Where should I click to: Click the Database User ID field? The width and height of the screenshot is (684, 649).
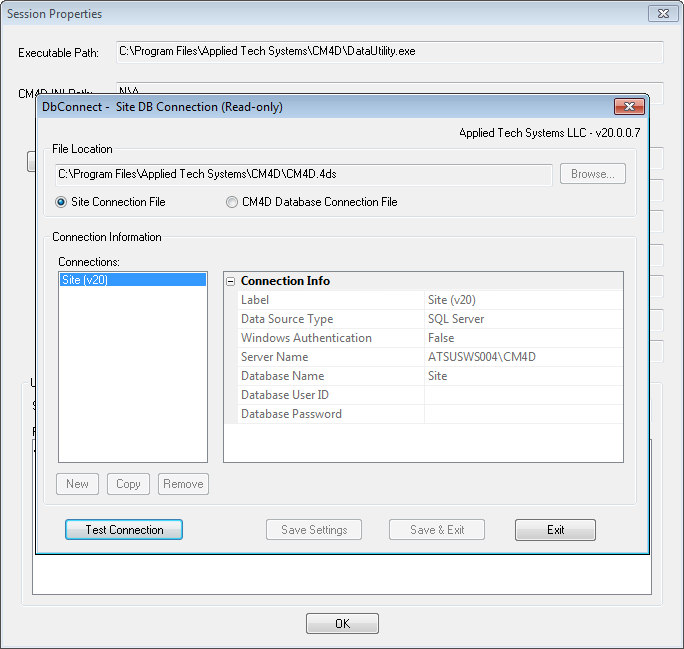click(522, 395)
